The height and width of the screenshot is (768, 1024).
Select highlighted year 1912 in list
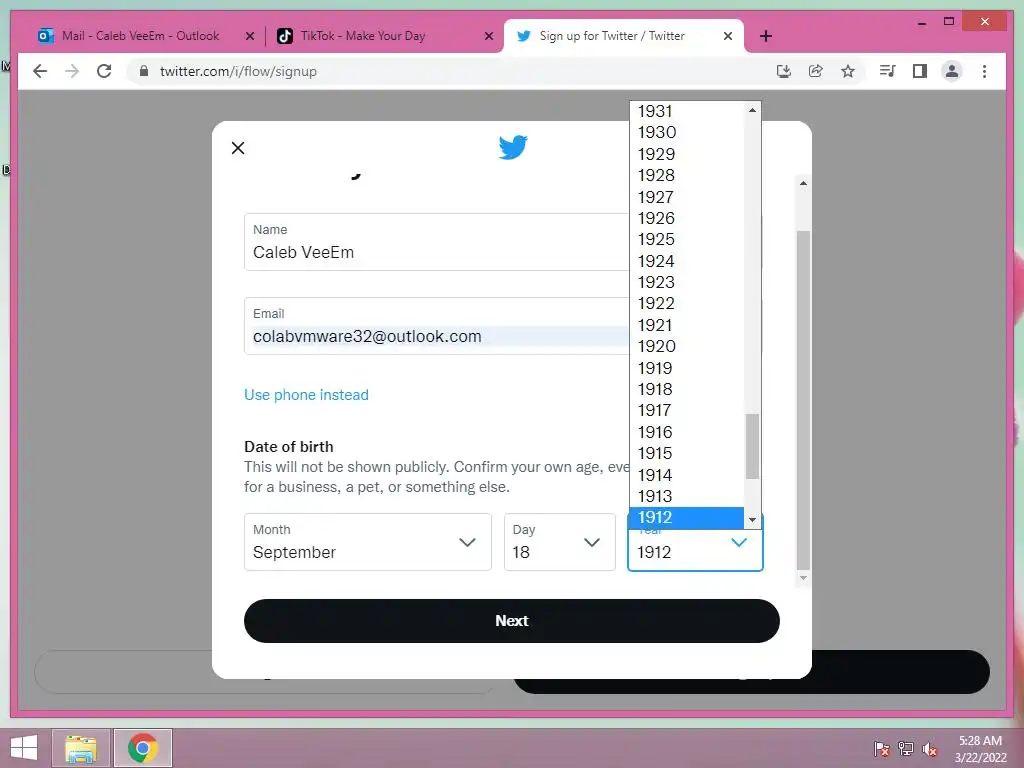click(686, 518)
